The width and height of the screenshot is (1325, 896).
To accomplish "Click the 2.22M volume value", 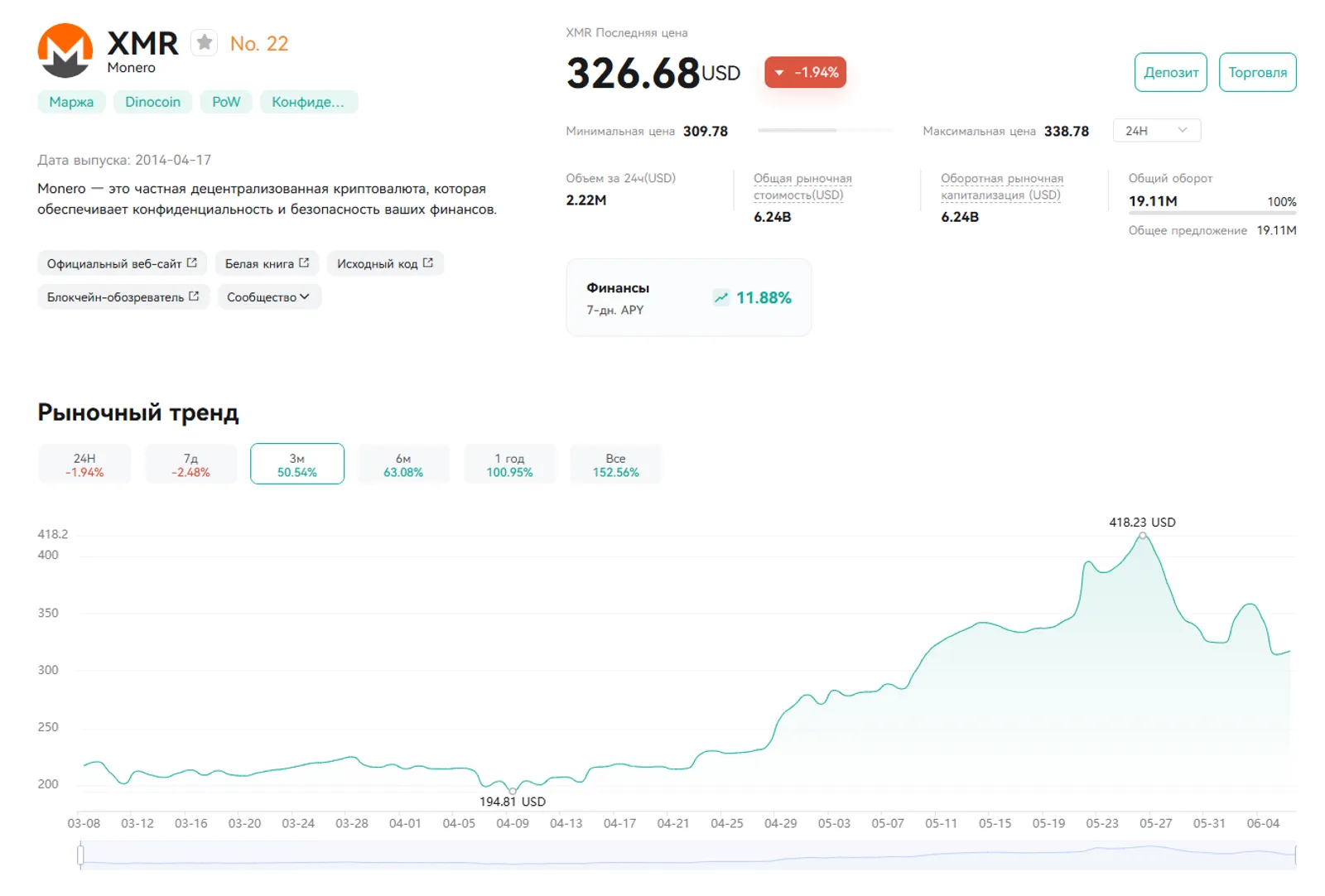I will 586,200.
